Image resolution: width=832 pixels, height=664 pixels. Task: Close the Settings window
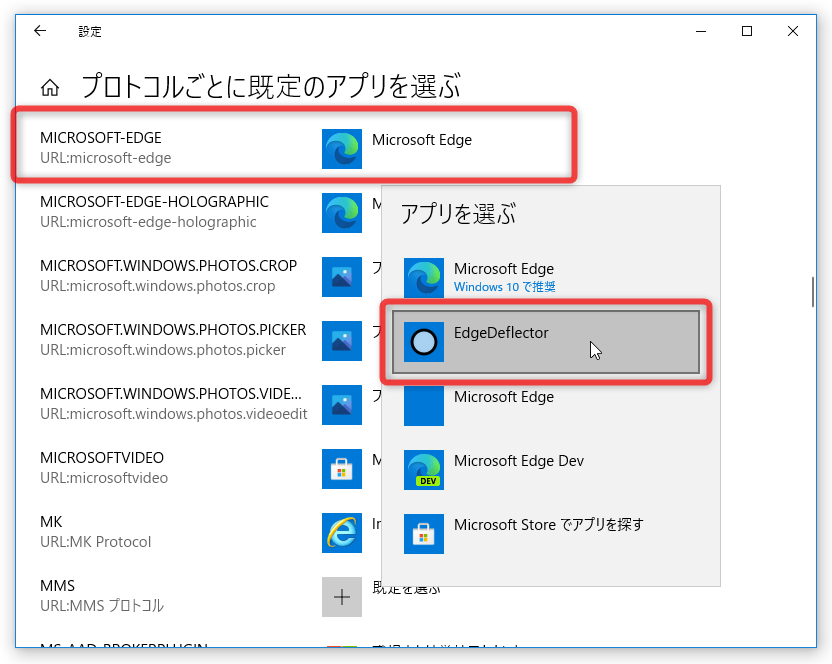click(793, 31)
